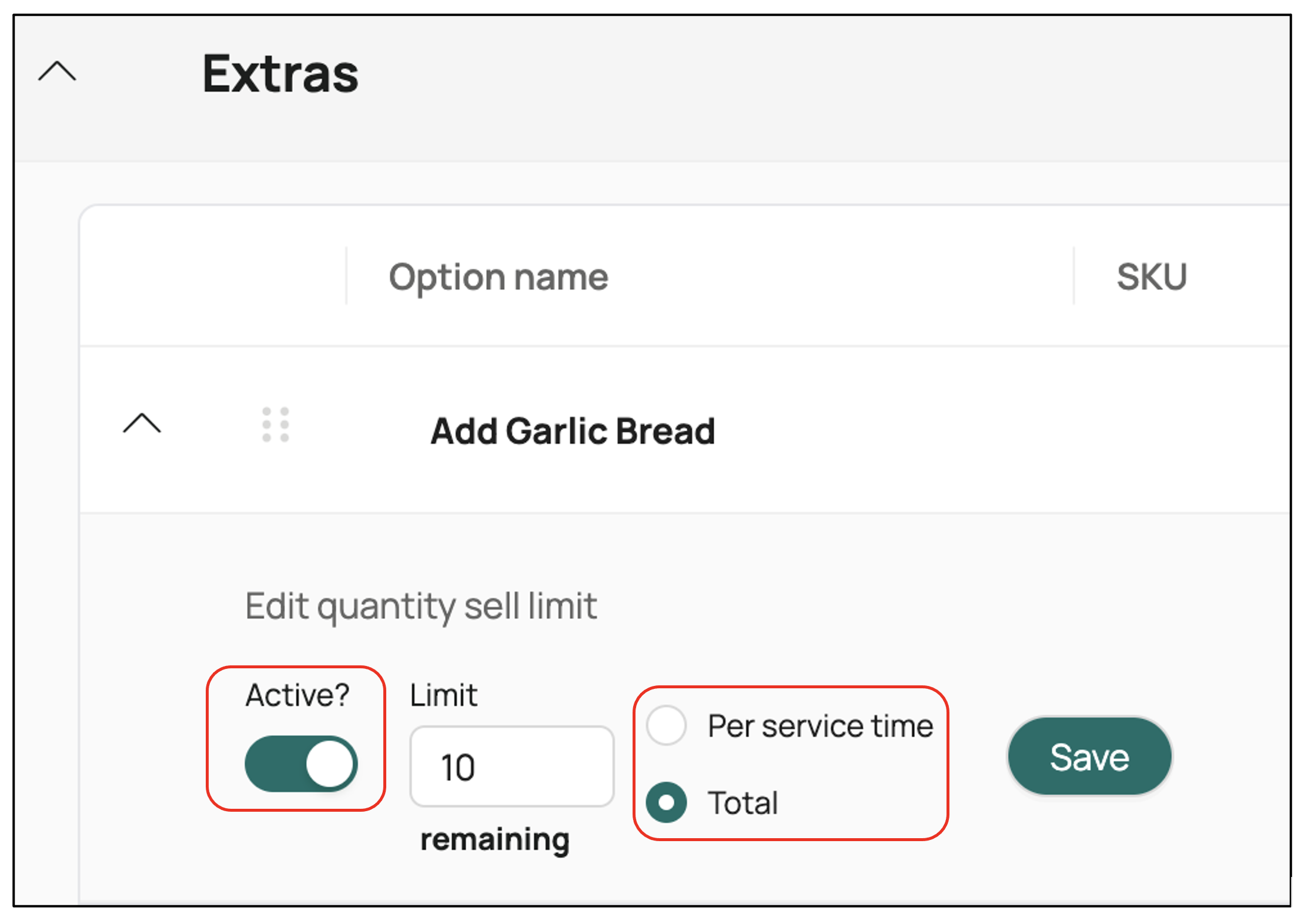
Task: Collapse the Extras section chevron
Action: point(57,72)
